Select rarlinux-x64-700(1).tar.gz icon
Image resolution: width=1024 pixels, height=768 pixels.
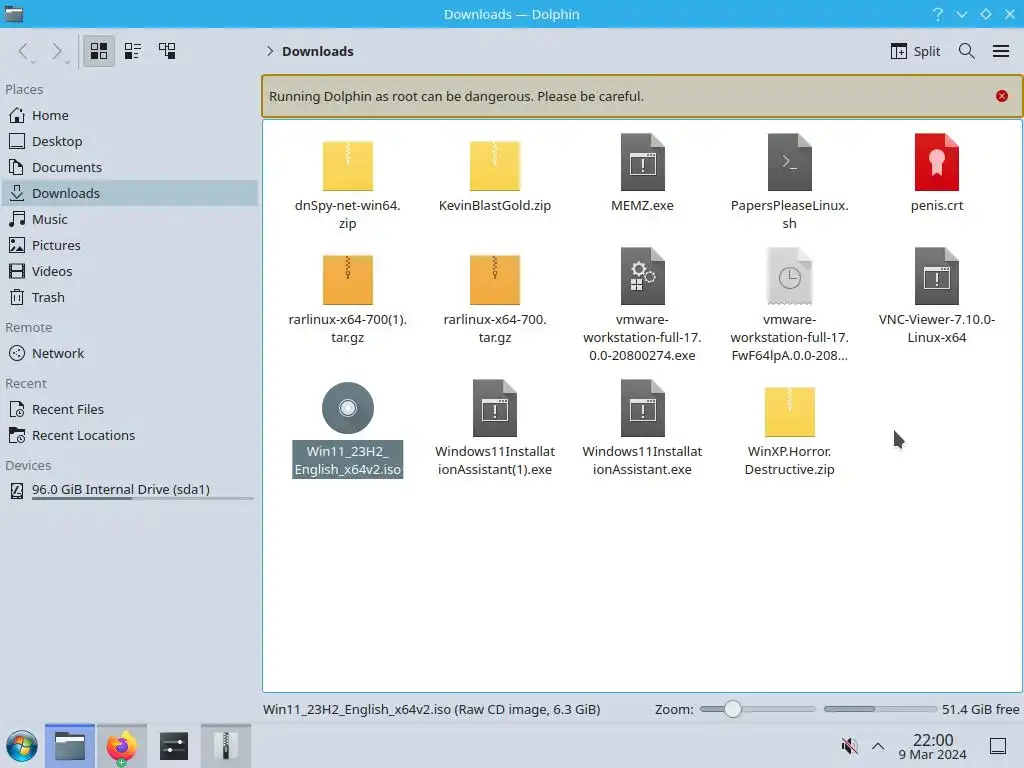pos(347,280)
